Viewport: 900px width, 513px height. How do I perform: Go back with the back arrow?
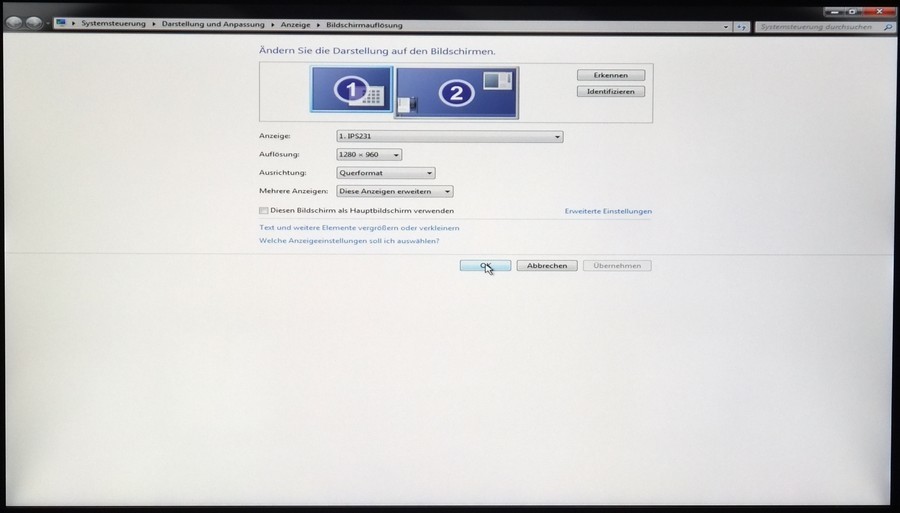(x=14, y=23)
